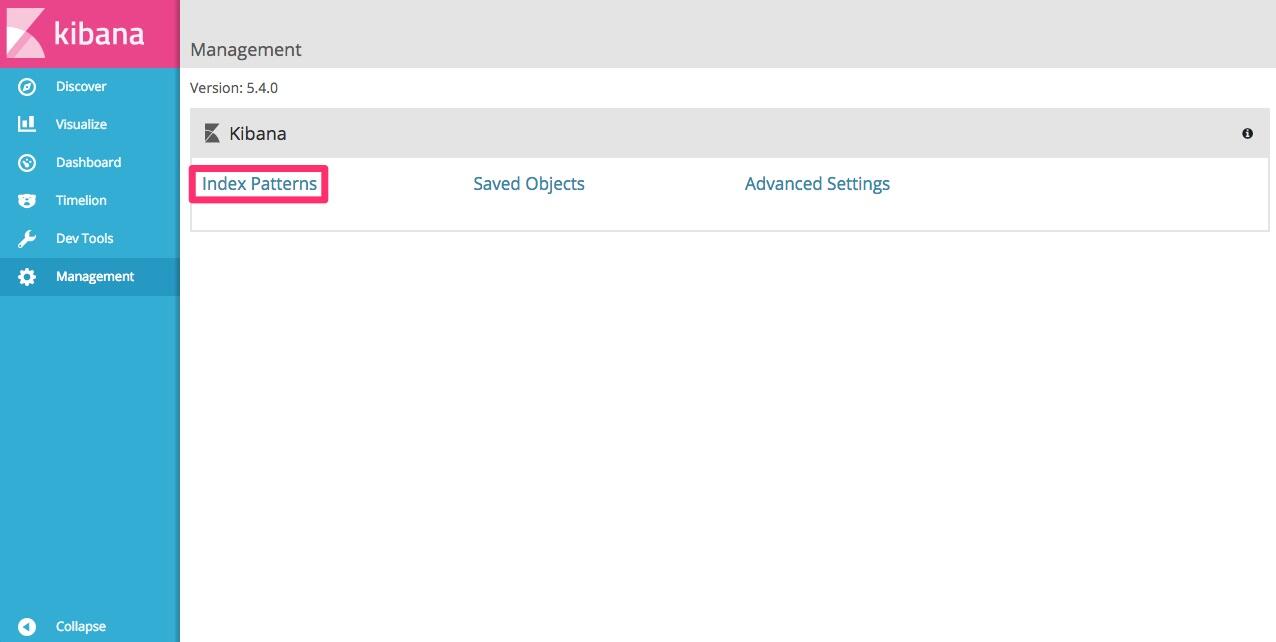Click the Management page title
1276x642 pixels.
coord(246,49)
